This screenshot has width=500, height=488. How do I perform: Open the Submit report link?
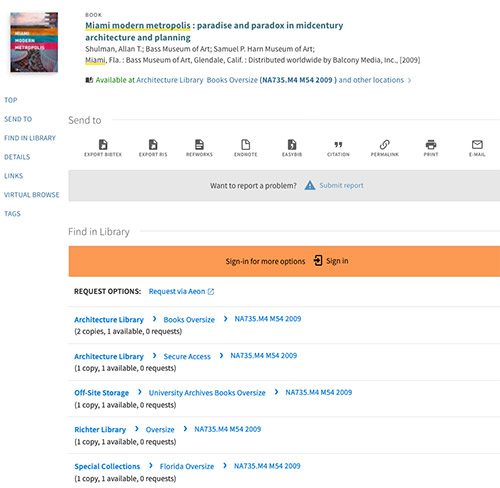341,185
